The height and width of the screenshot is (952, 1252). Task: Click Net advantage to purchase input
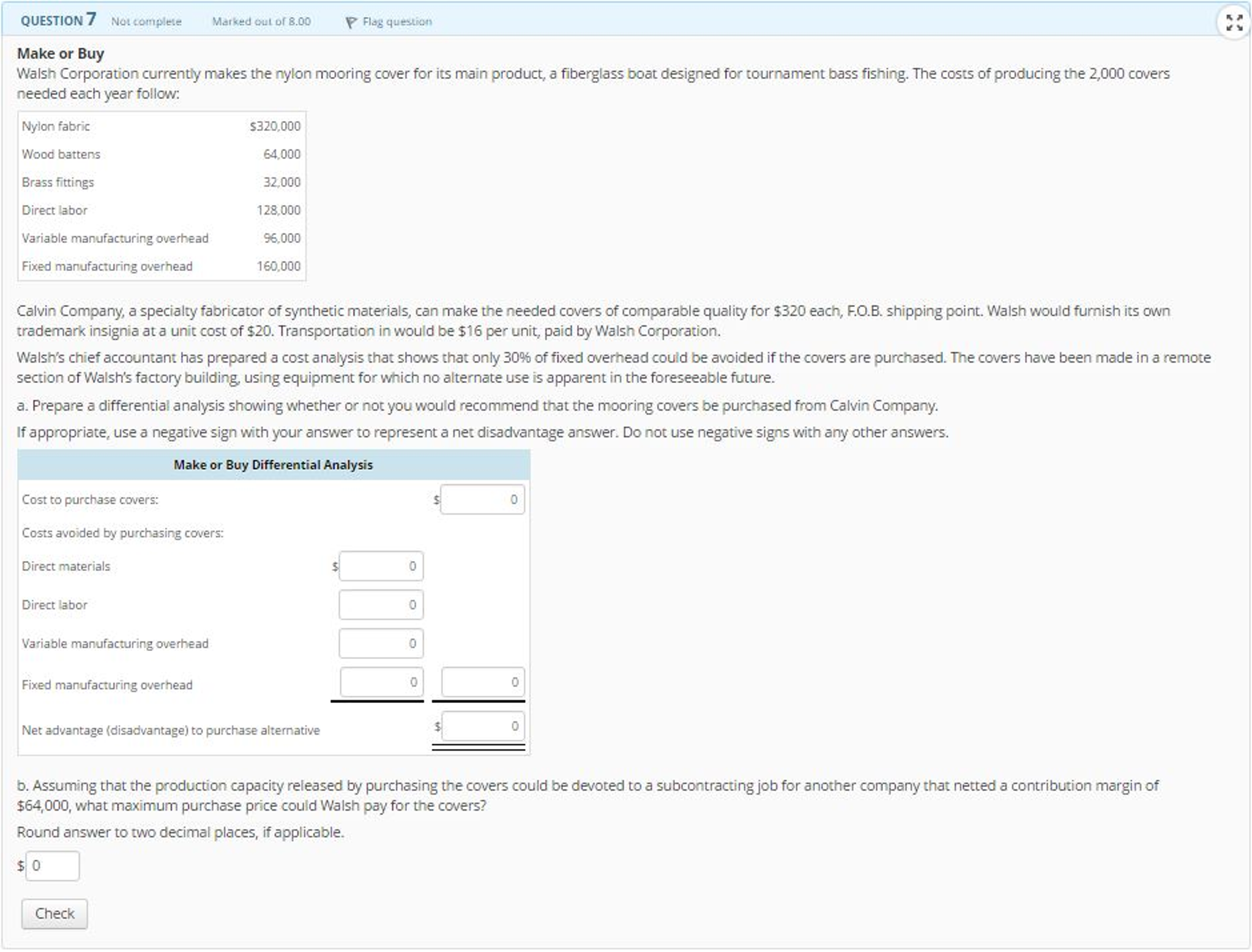point(482,726)
